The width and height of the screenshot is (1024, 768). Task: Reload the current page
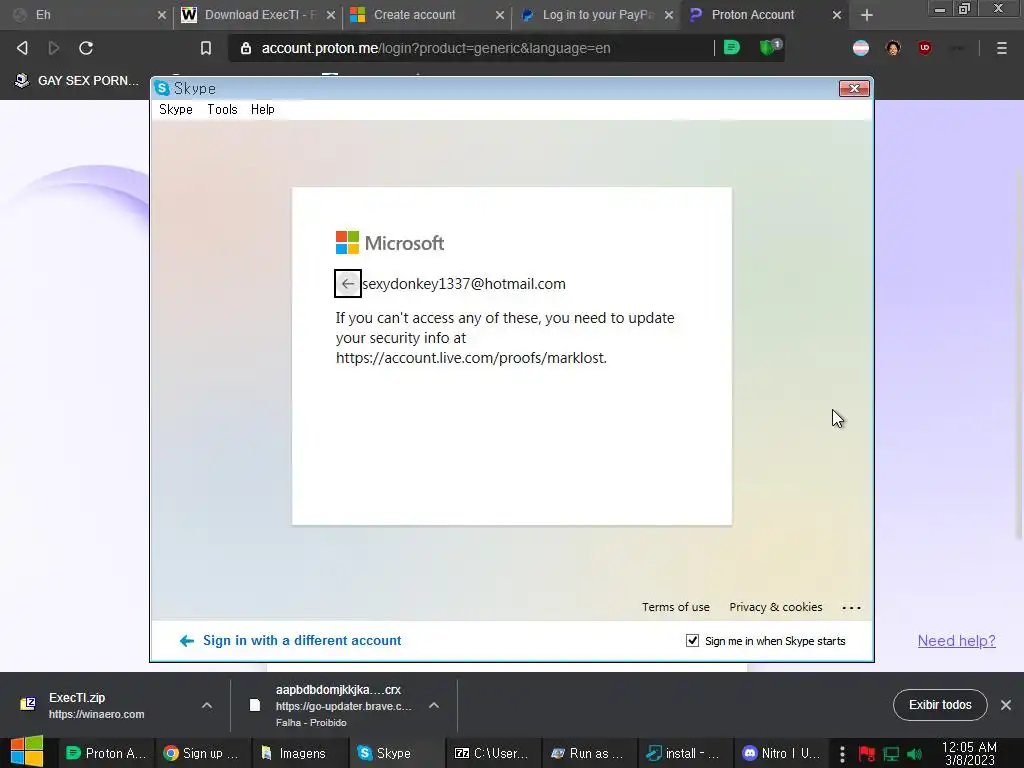tap(86, 48)
